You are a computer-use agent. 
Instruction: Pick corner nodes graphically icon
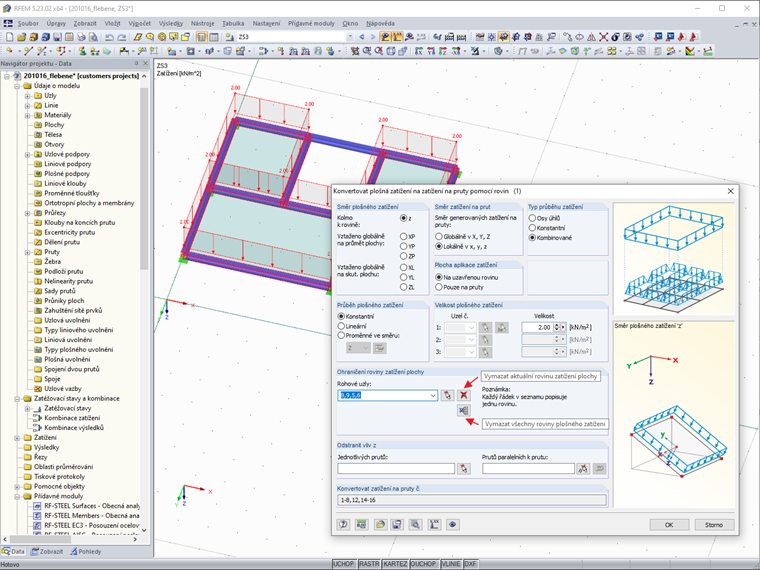(x=447, y=396)
